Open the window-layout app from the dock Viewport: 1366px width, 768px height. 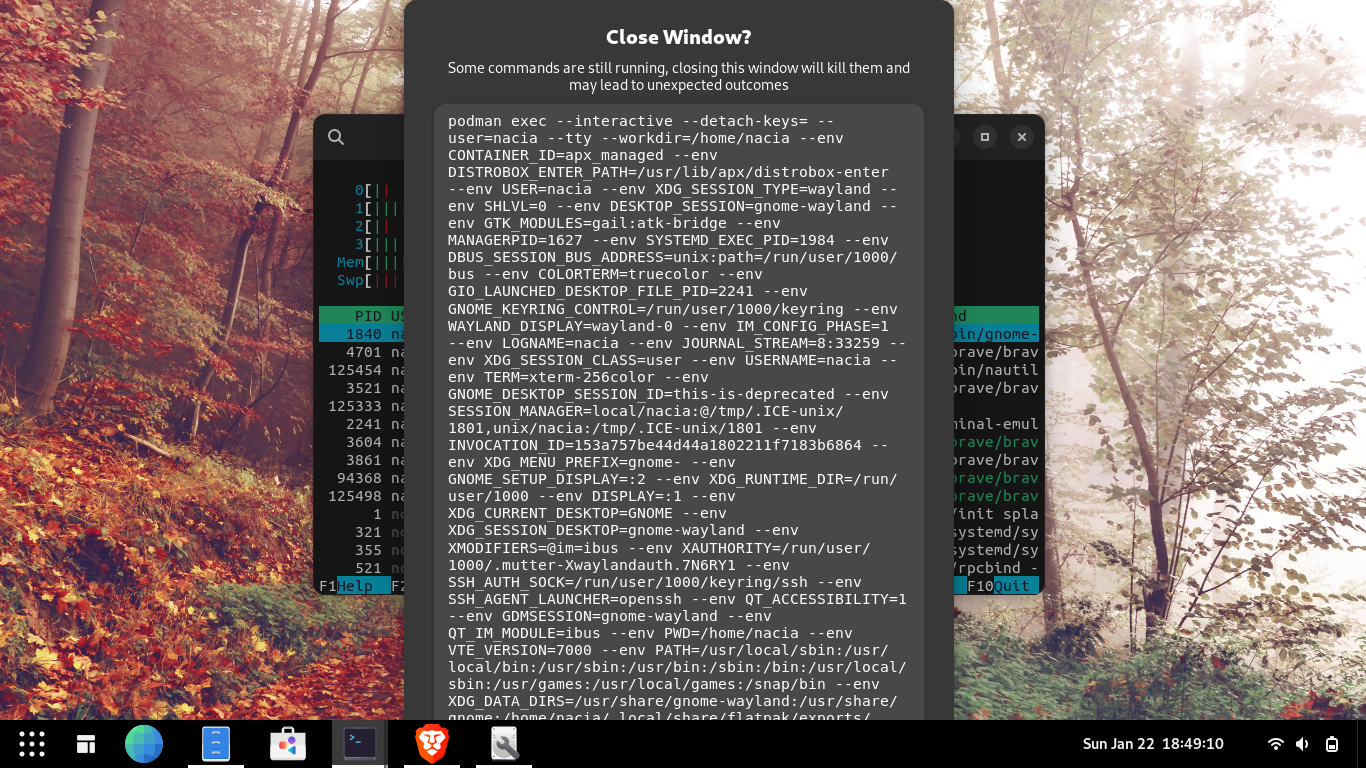[86, 744]
